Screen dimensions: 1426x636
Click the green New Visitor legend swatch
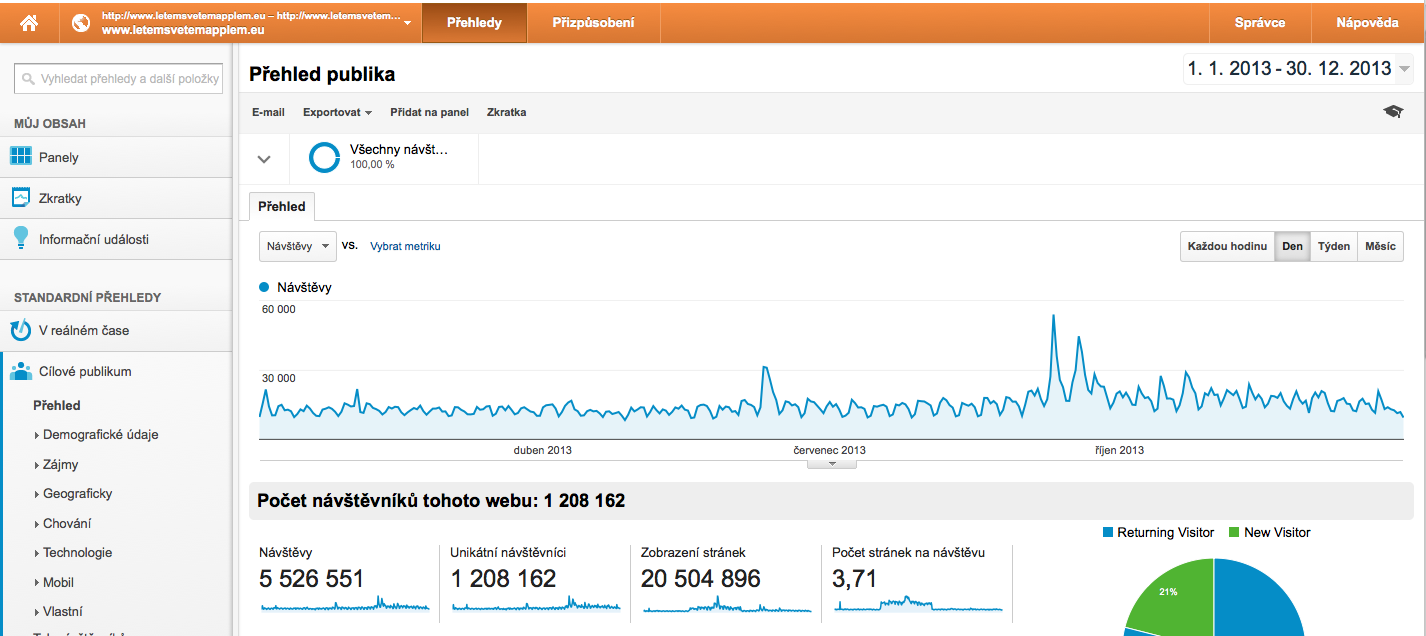pos(1234,533)
